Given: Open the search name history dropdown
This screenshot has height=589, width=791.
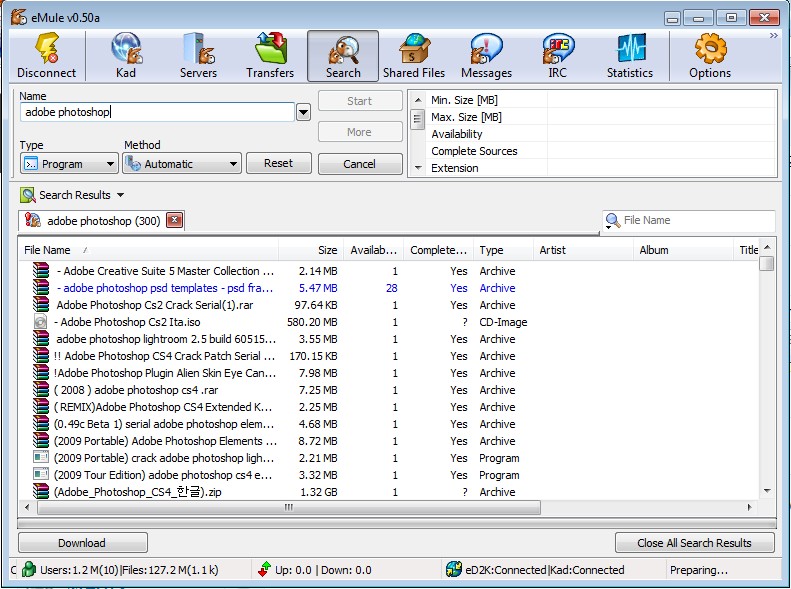Looking at the screenshot, I should (303, 113).
